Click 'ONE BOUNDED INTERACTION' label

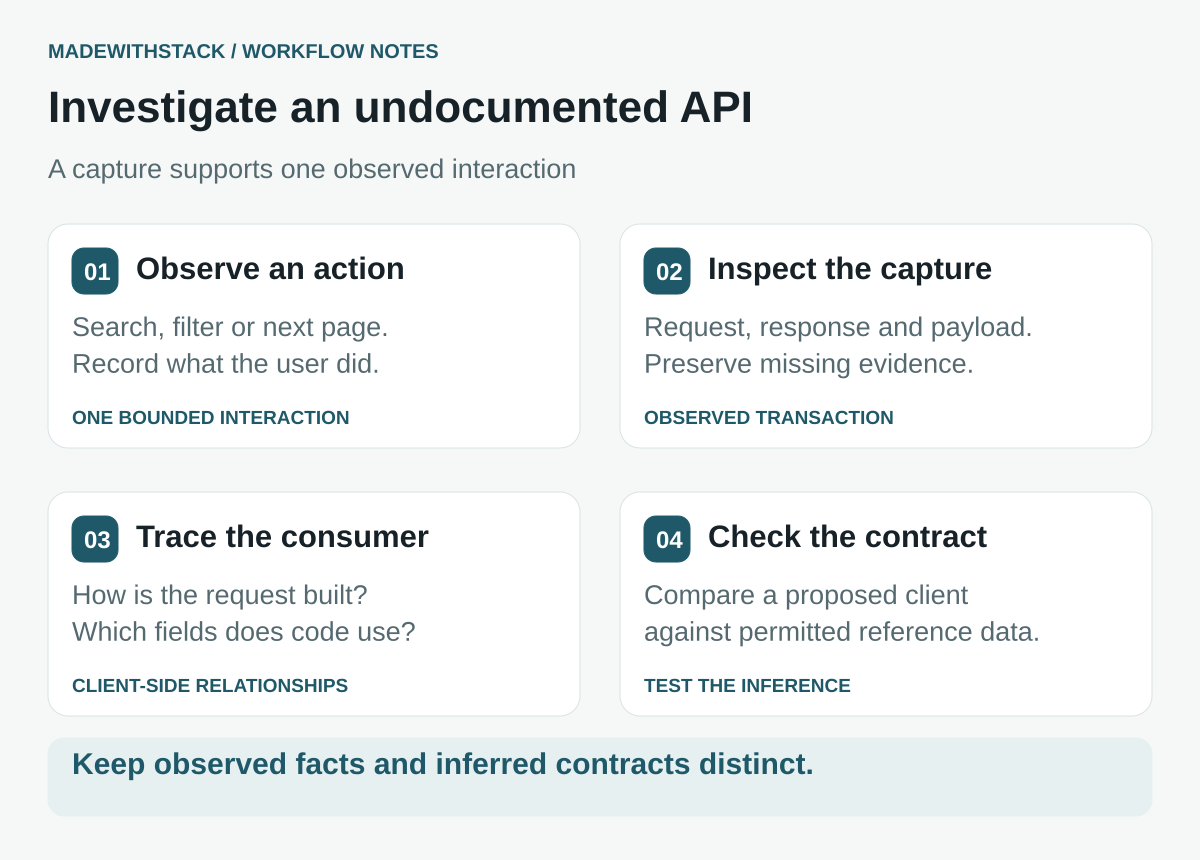(211, 418)
